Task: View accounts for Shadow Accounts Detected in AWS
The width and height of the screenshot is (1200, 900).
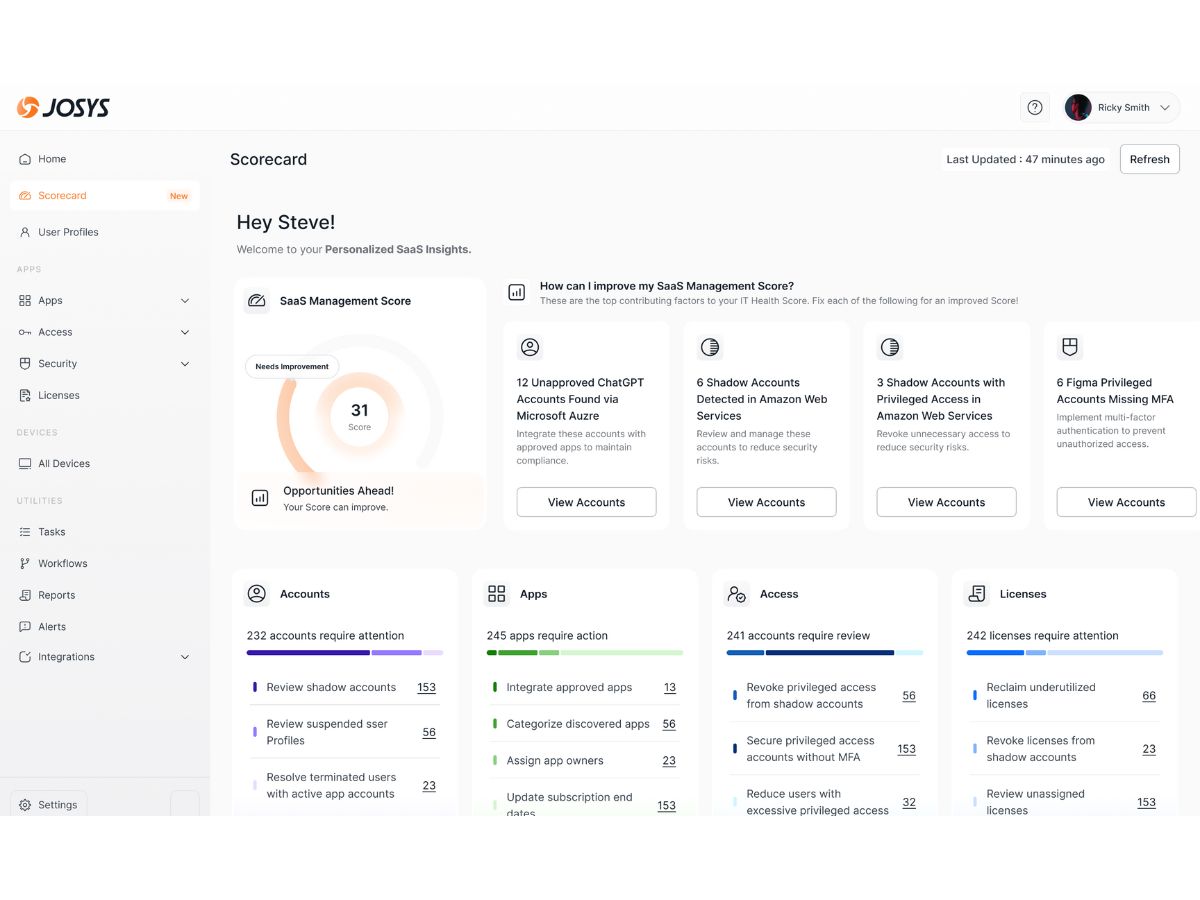Action: pos(766,502)
